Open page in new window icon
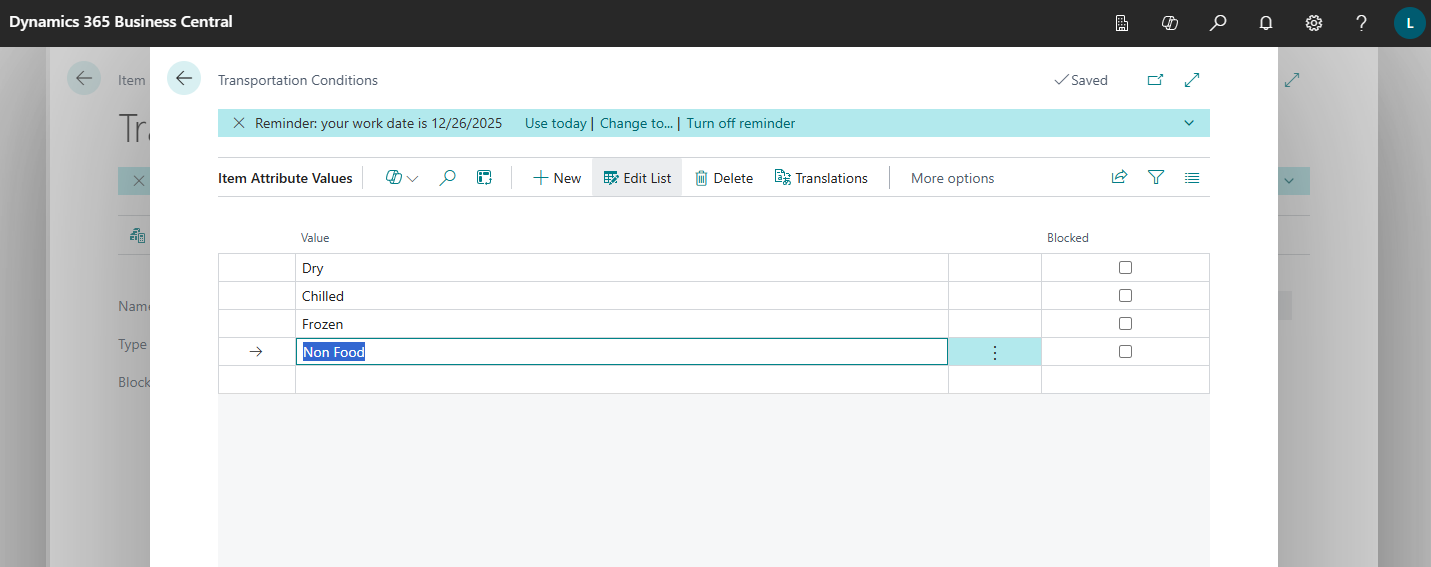The height and width of the screenshot is (567, 1431). (x=1155, y=80)
